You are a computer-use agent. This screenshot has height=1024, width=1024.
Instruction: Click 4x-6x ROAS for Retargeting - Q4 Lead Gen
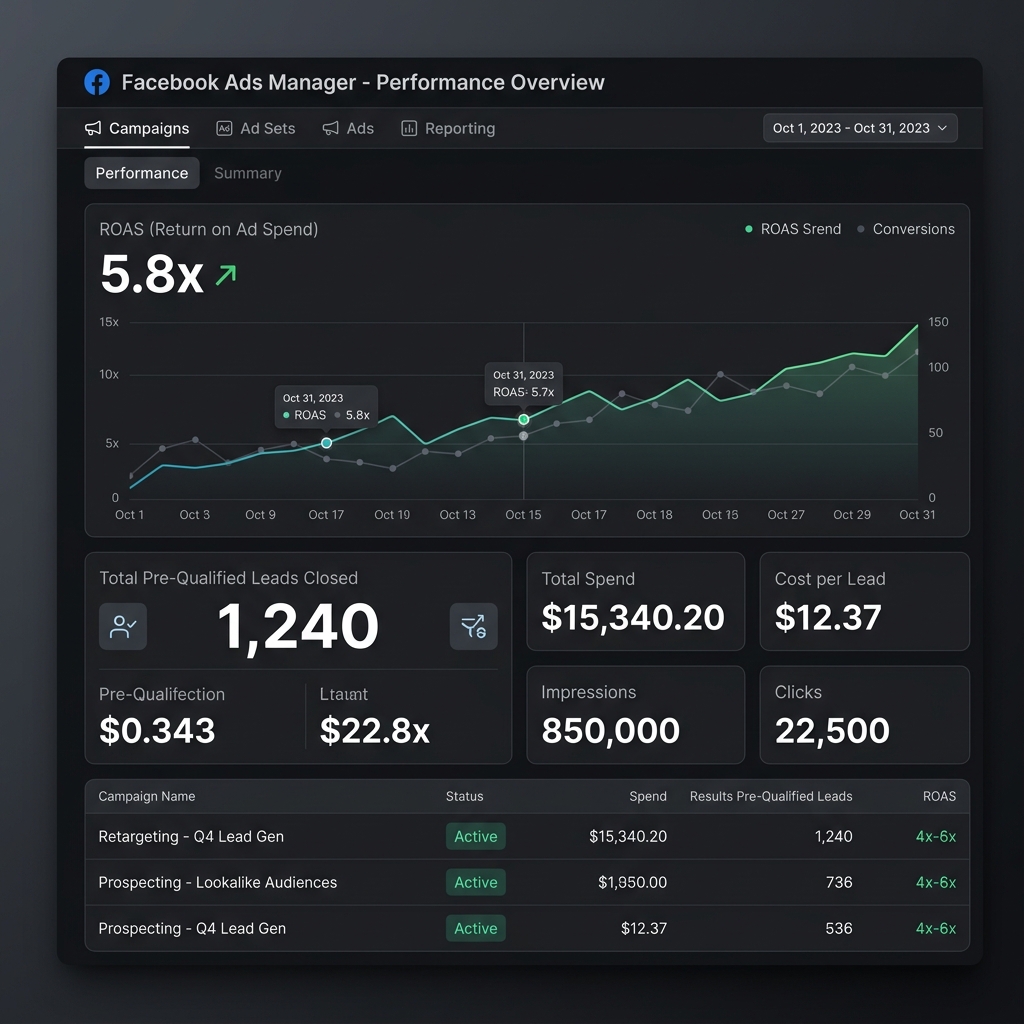[x=936, y=837]
